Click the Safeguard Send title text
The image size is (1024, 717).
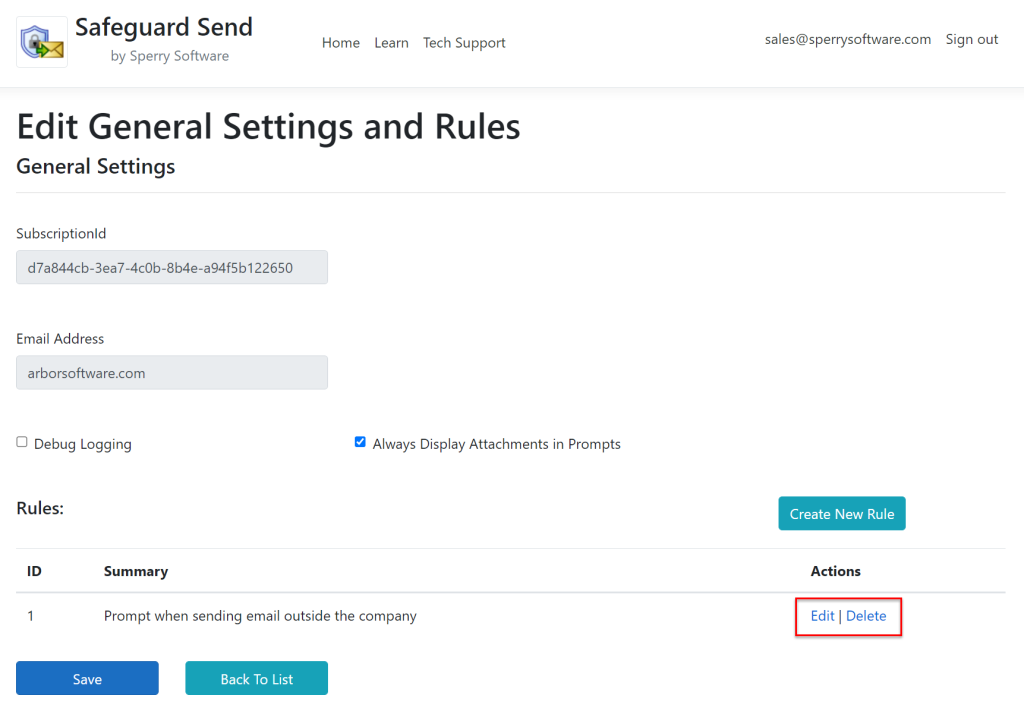click(x=164, y=27)
